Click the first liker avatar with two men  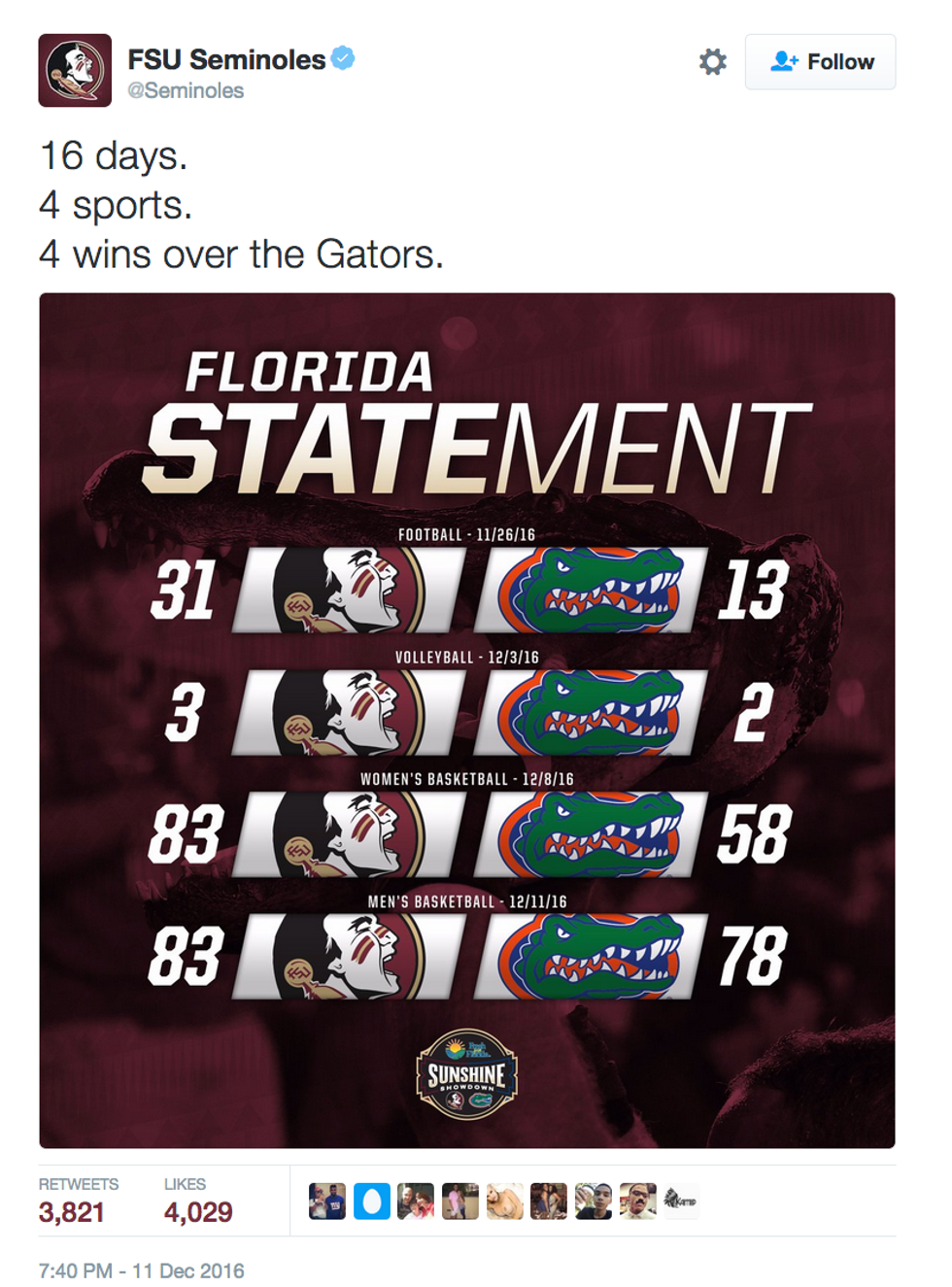327,1202
